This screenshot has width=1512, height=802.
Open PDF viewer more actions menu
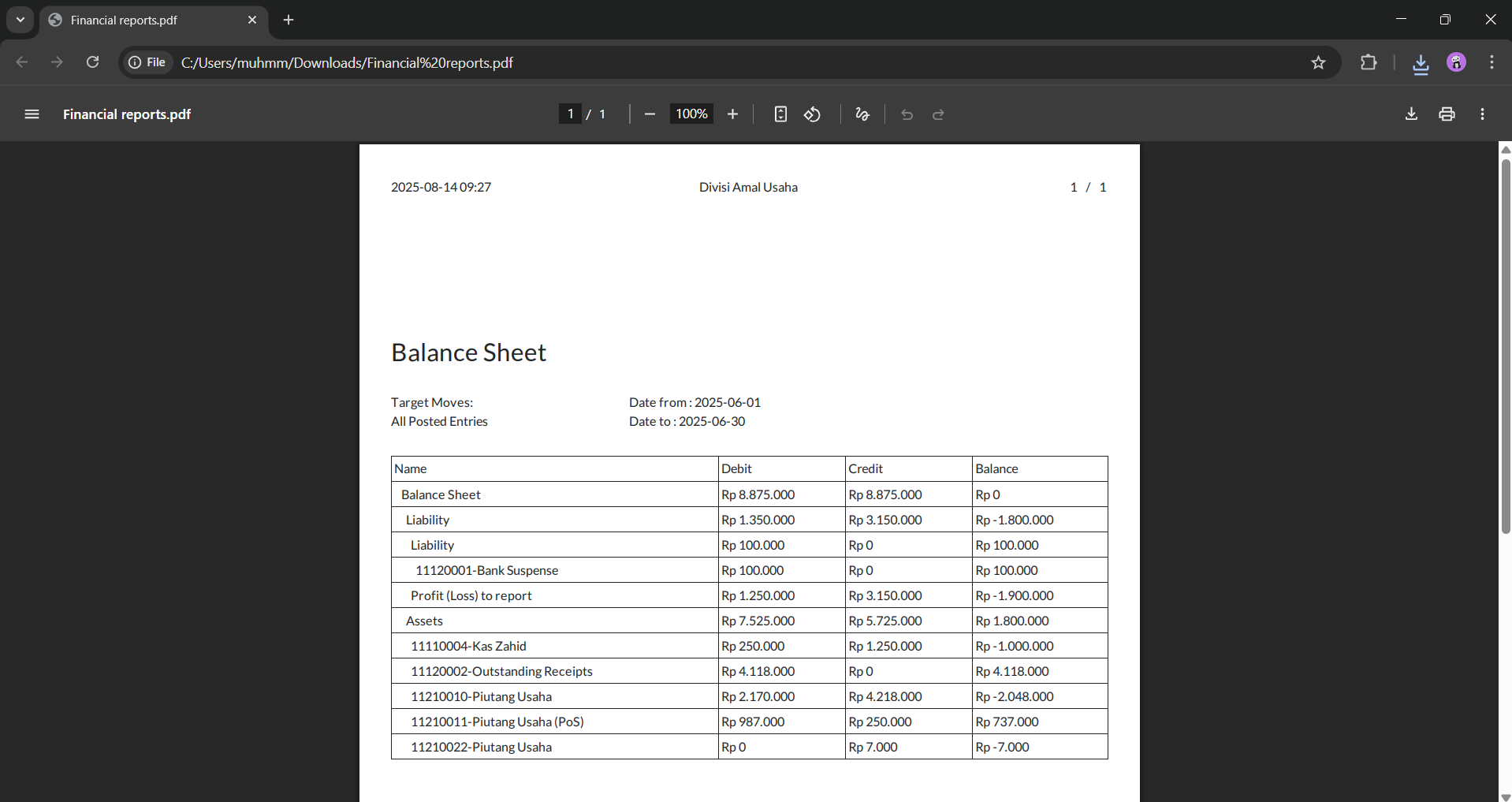(x=1482, y=114)
